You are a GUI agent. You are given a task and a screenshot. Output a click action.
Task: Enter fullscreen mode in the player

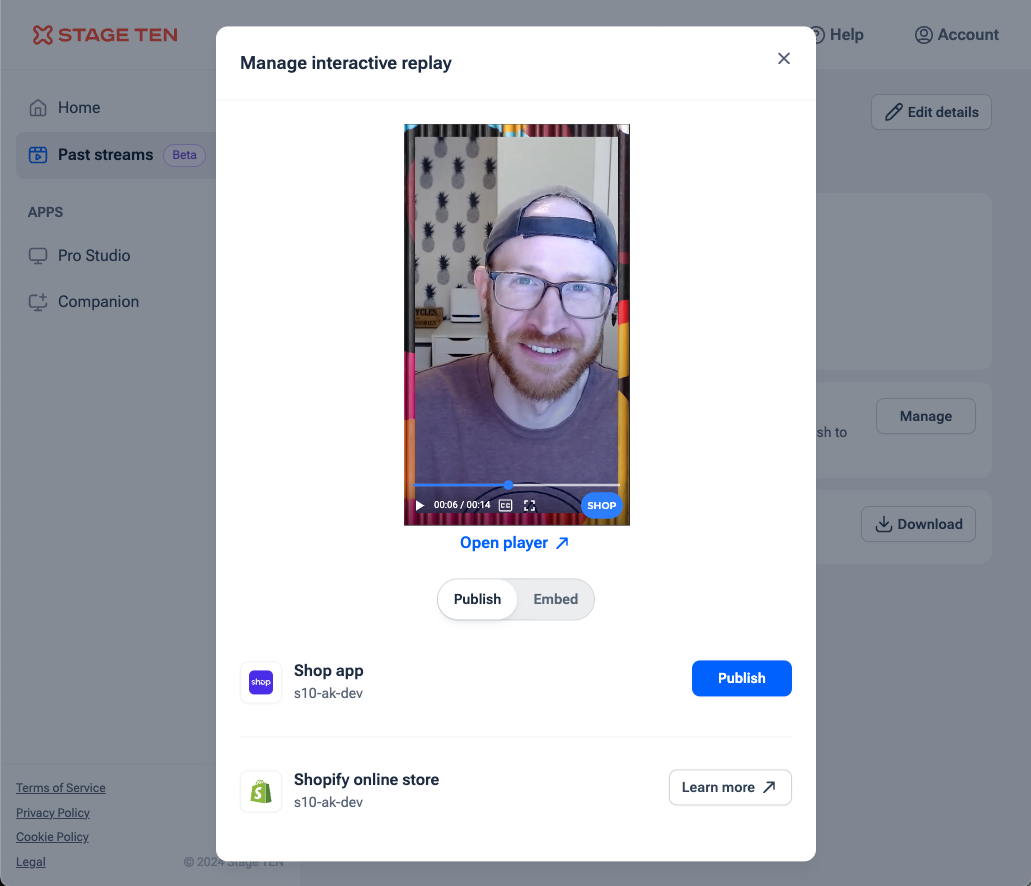(x=529, y=505)
